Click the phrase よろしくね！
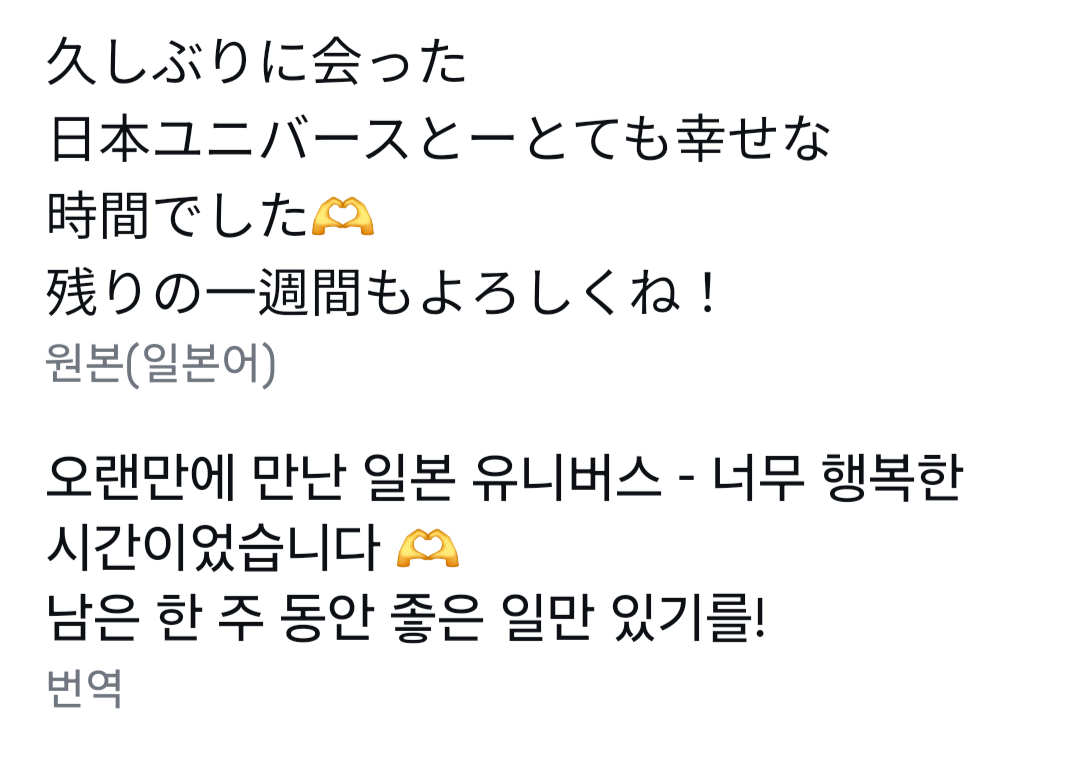 click(570, 293)
